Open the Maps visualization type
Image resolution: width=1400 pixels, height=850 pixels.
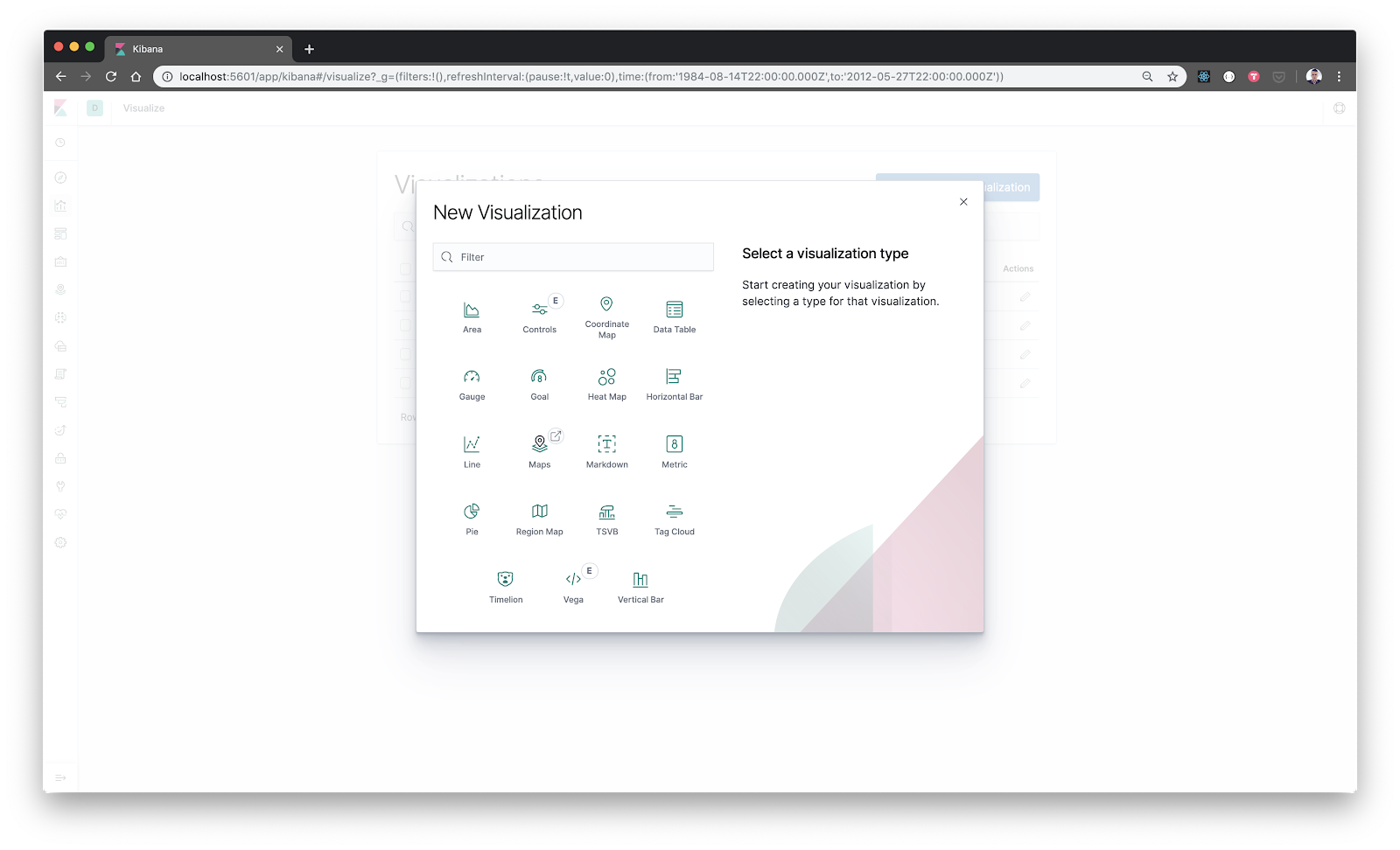tap(539, 451)
